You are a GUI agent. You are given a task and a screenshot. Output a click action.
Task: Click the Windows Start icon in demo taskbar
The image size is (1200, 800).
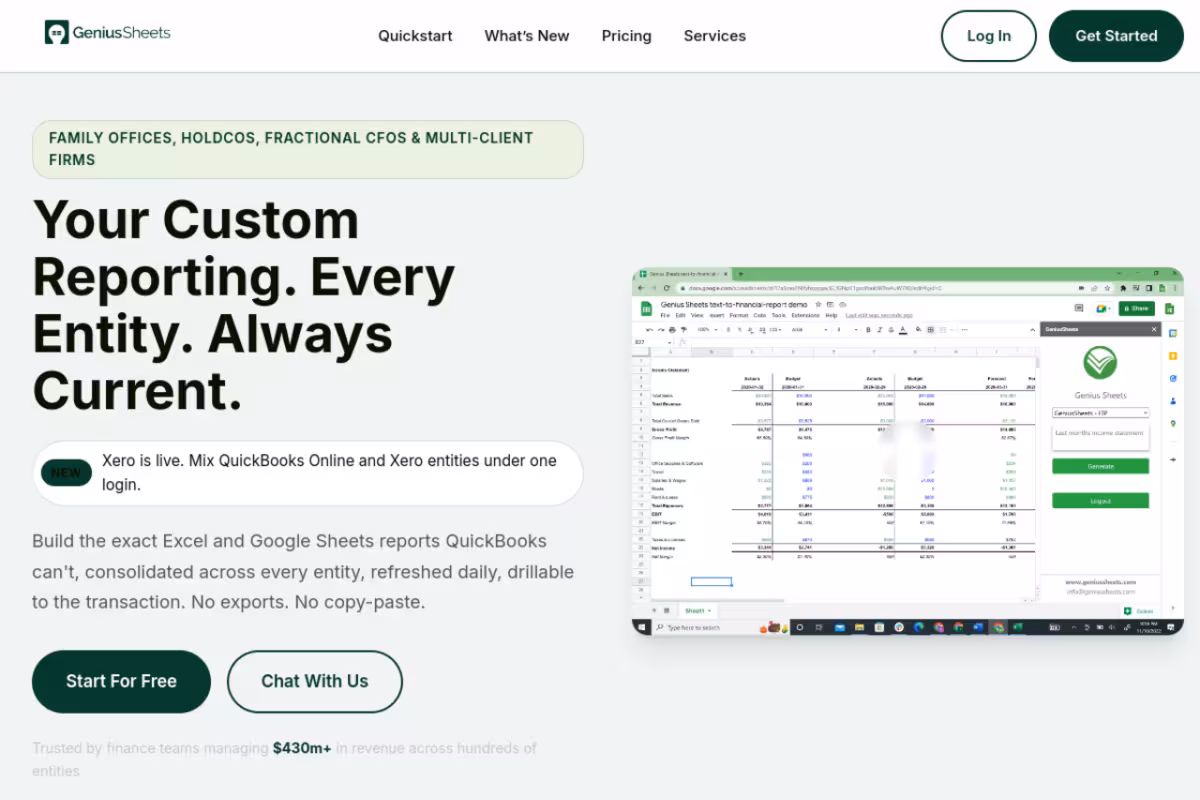pyautogui.click(x=643, y=627)
